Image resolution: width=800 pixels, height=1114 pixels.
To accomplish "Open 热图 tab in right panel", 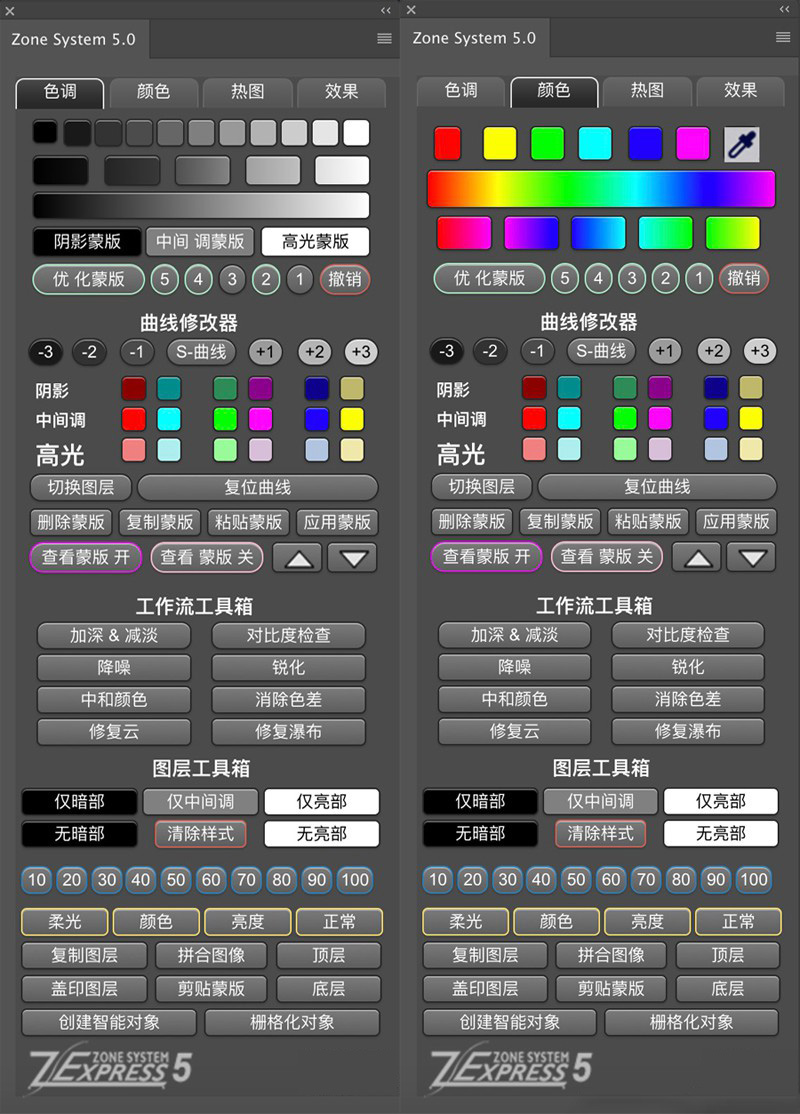I will pyautogui.click(x=647, y=90).
